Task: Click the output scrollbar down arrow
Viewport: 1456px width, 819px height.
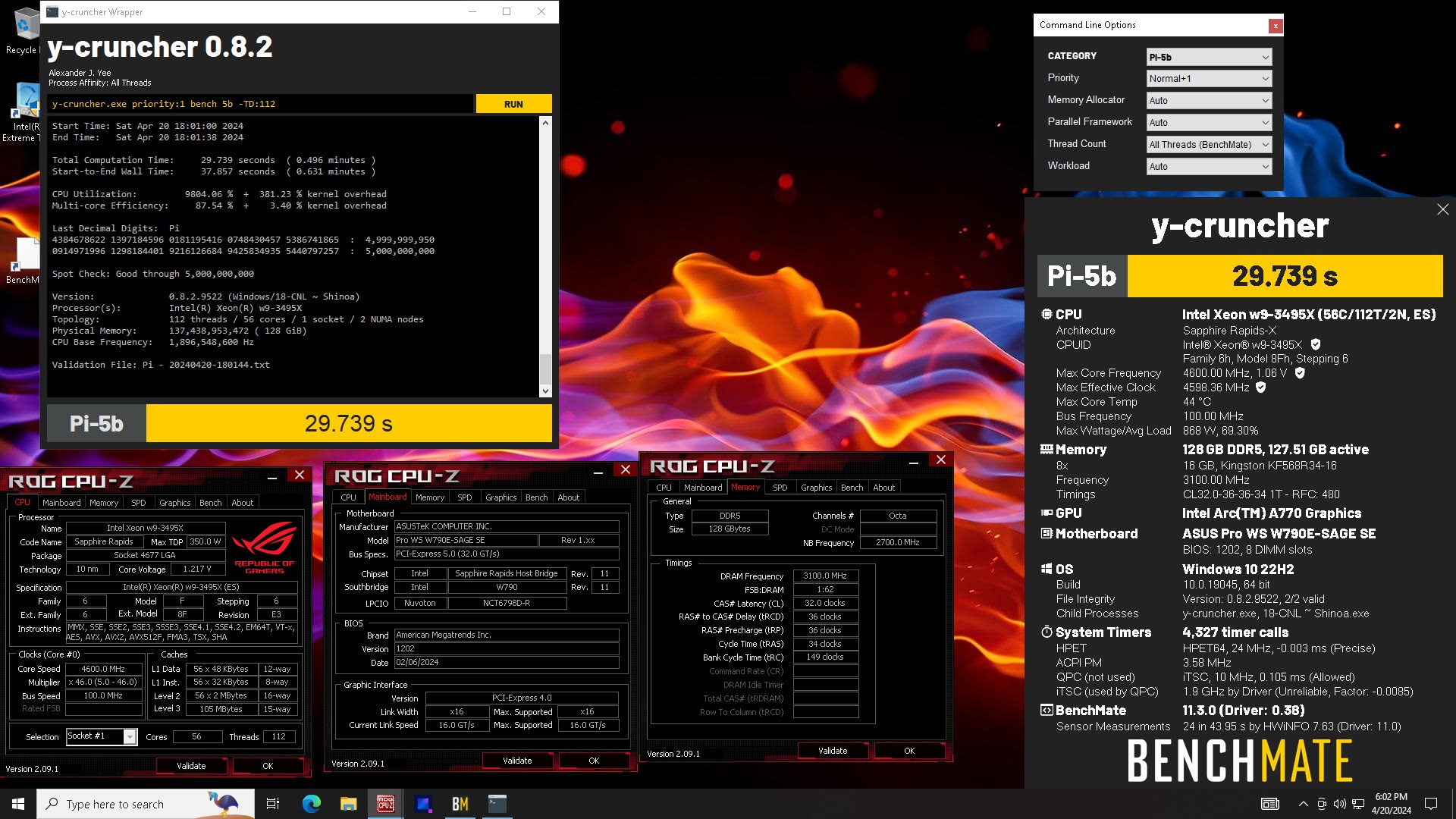Action: click(x=545, y=391)
